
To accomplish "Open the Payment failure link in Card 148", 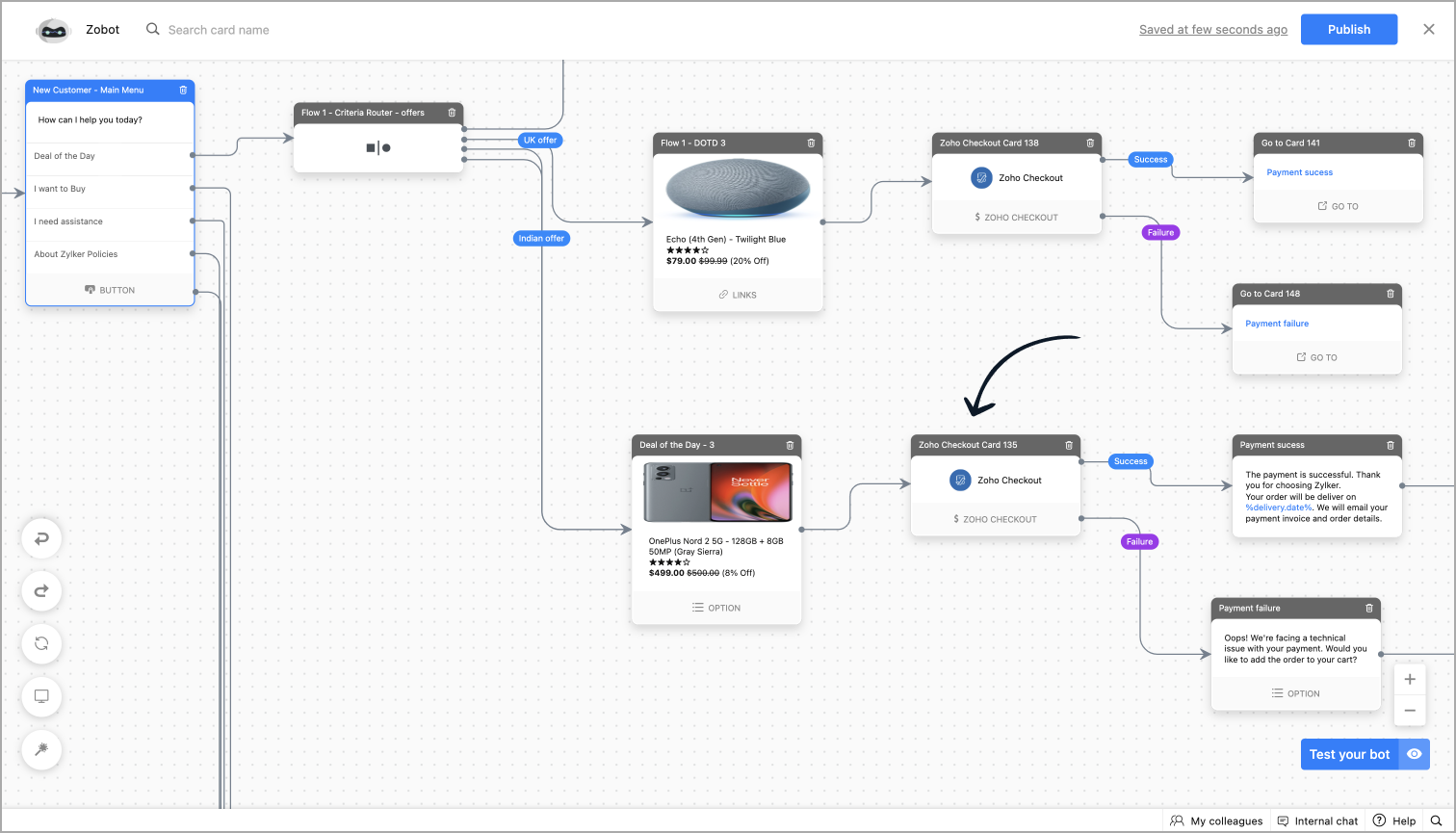I will (x=1277, y=324).
